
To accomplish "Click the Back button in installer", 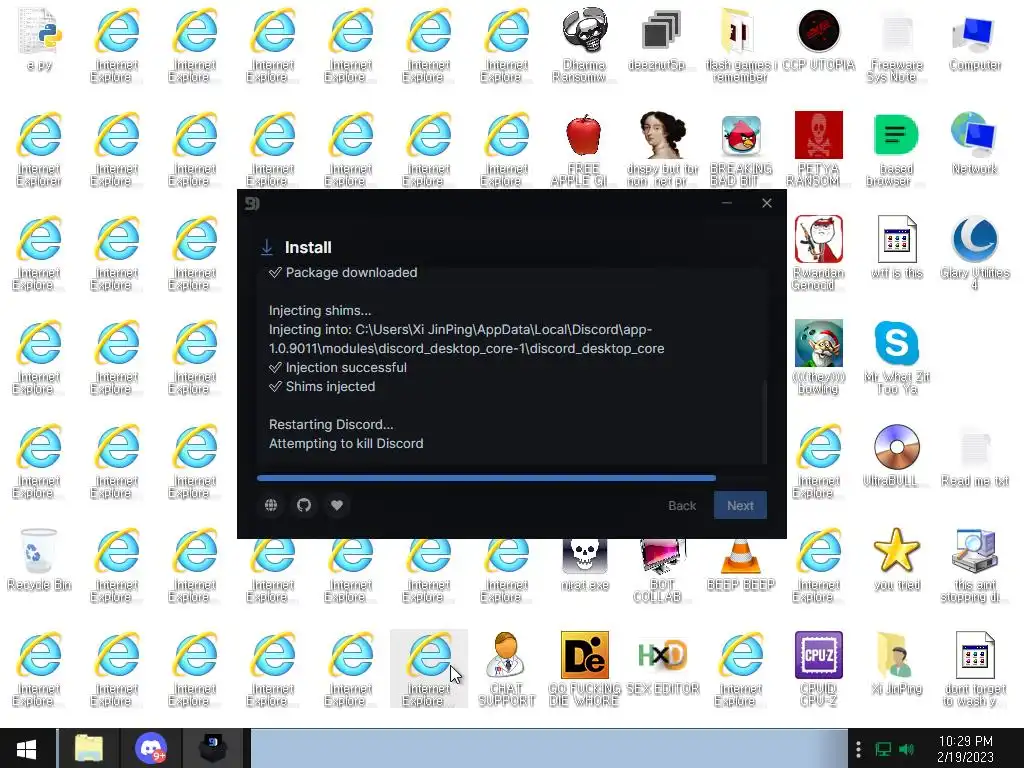I will [x=682, y=505].
